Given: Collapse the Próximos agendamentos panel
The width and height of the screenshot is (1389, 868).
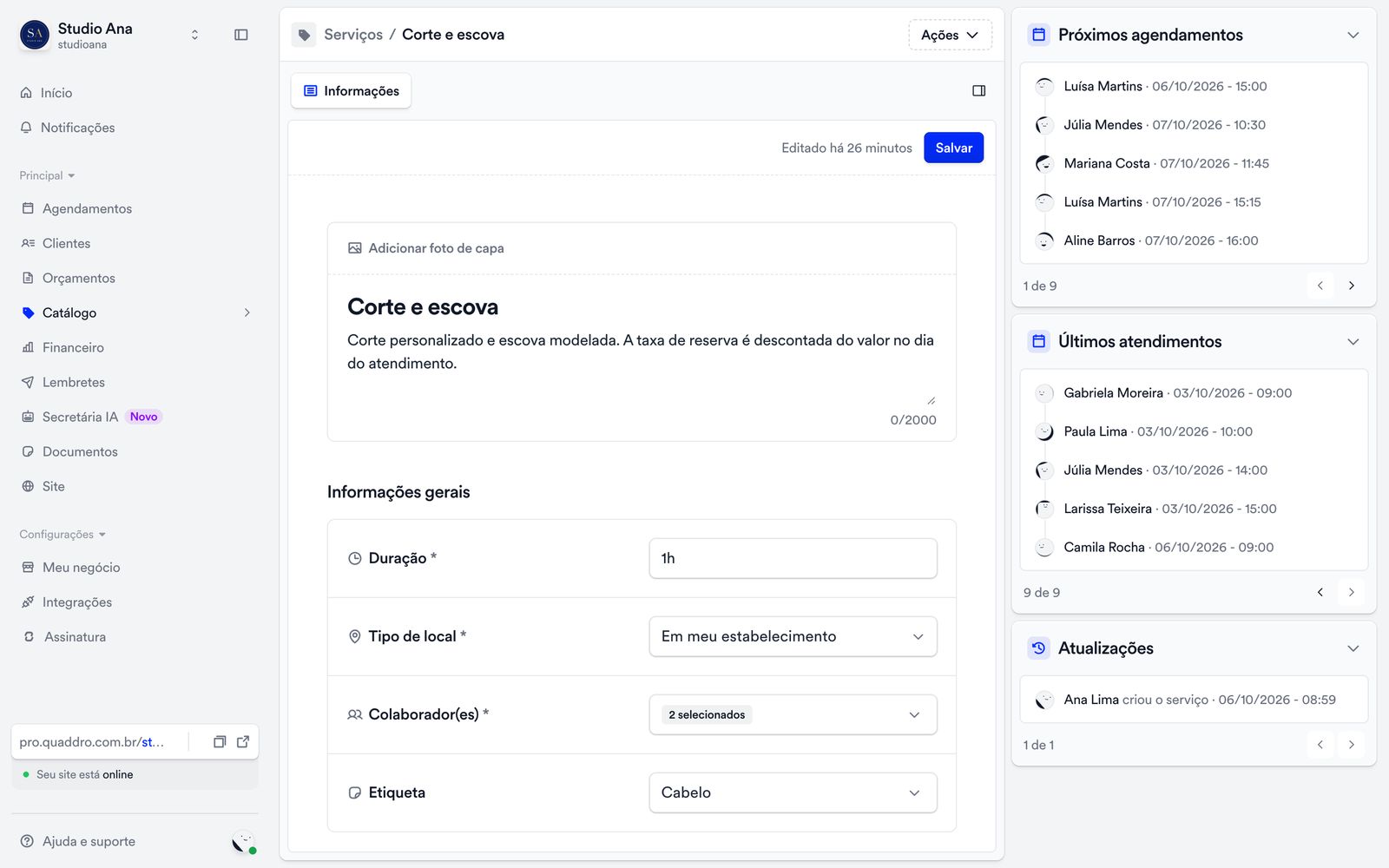Looking at the screenshot, I should click(1353, 35).
